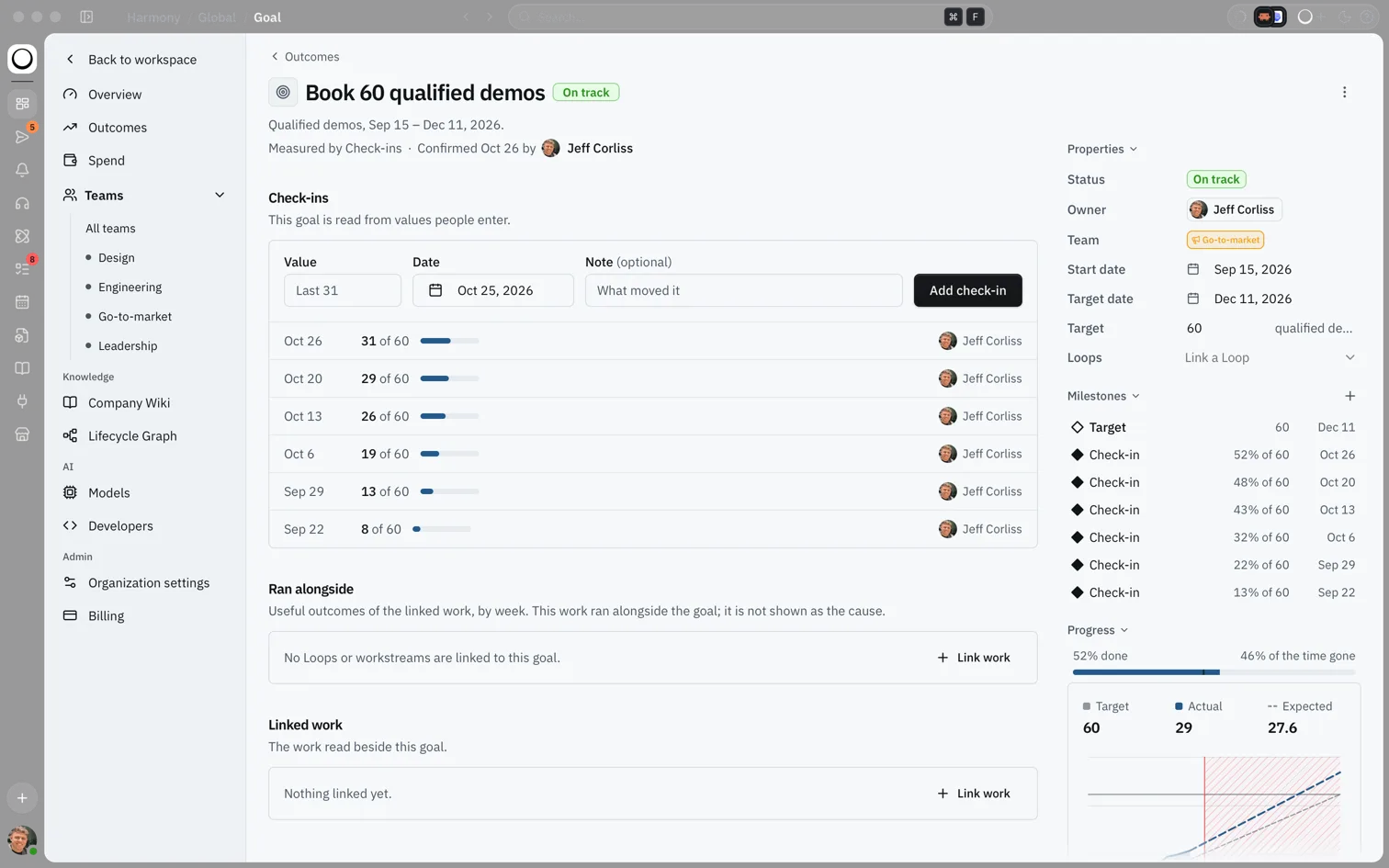
Task: Focus the check-in Value input field
Action: [x=343, y=290]
